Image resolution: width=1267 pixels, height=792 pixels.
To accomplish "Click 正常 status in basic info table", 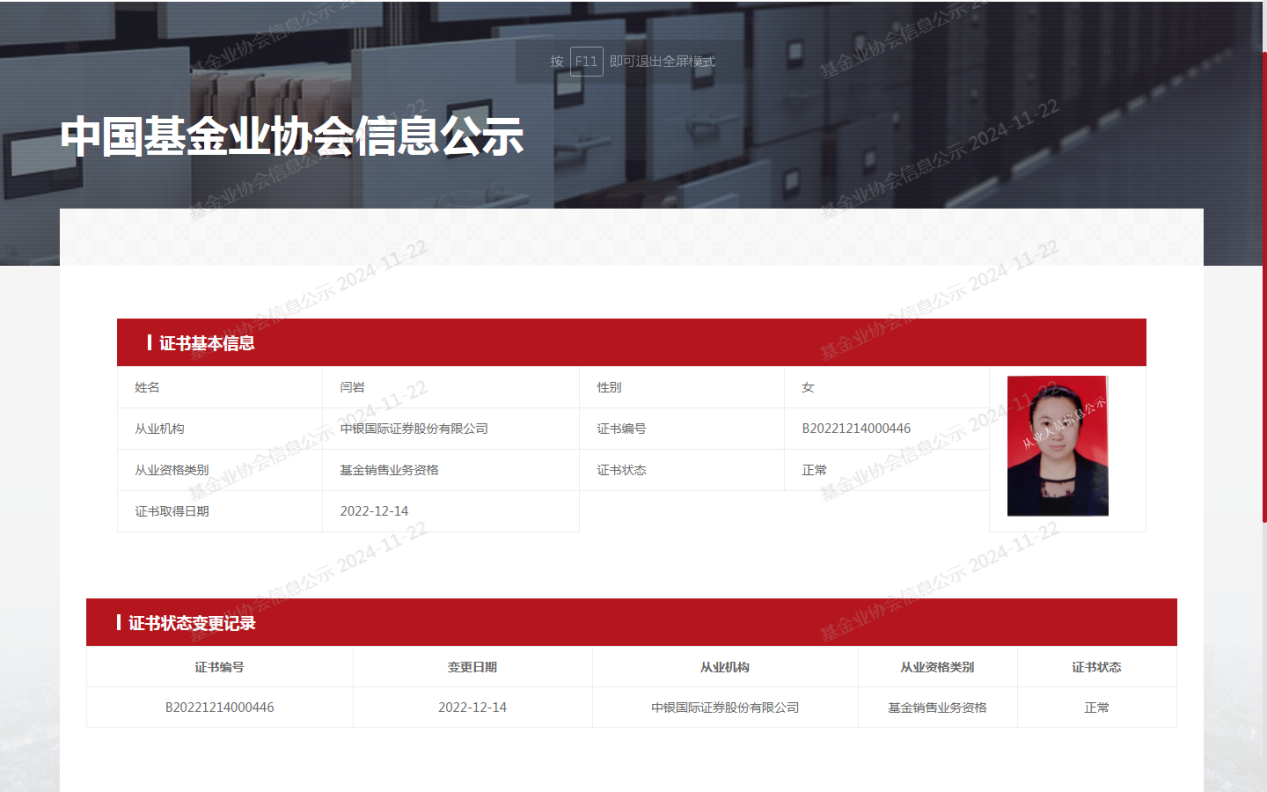I will click(814, 470).
